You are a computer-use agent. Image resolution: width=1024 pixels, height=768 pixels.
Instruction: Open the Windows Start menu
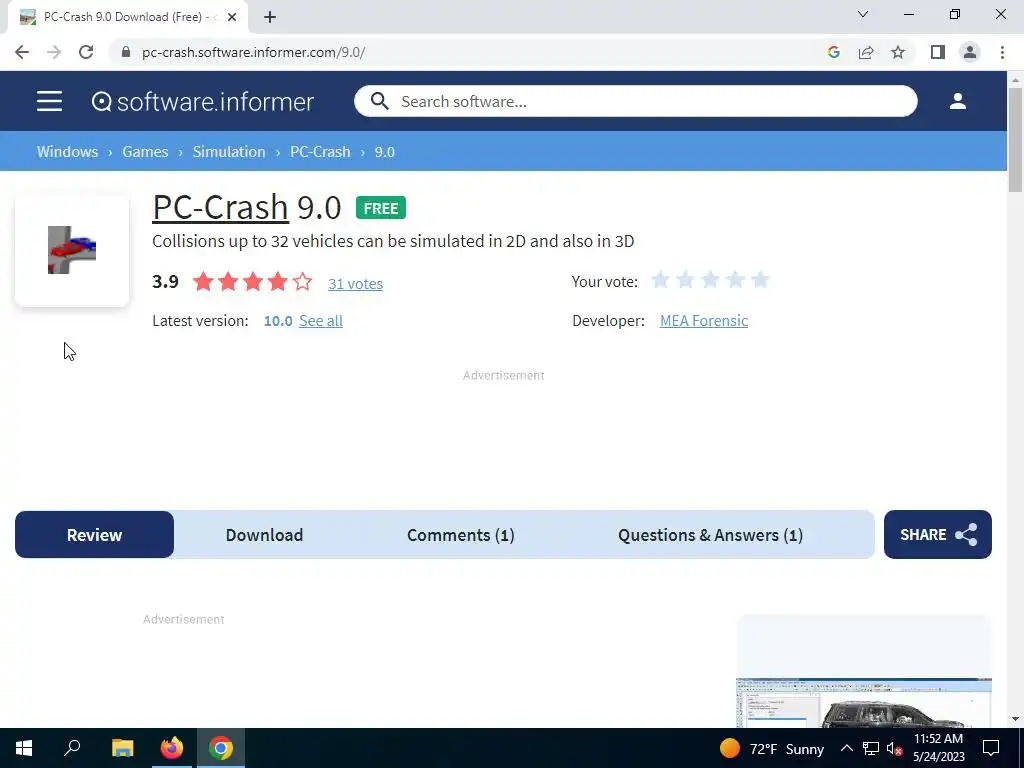pyautogui.click(x=24, y=748)
